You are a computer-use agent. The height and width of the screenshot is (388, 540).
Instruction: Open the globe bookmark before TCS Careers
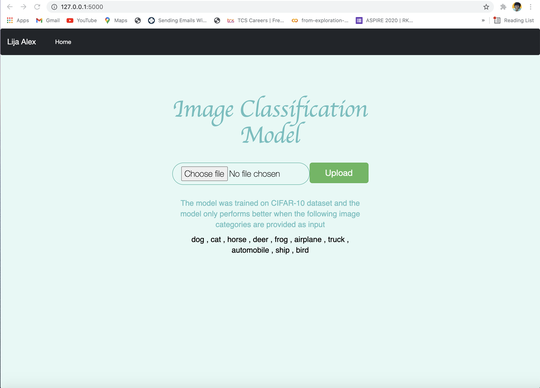[x=217, y=20]
